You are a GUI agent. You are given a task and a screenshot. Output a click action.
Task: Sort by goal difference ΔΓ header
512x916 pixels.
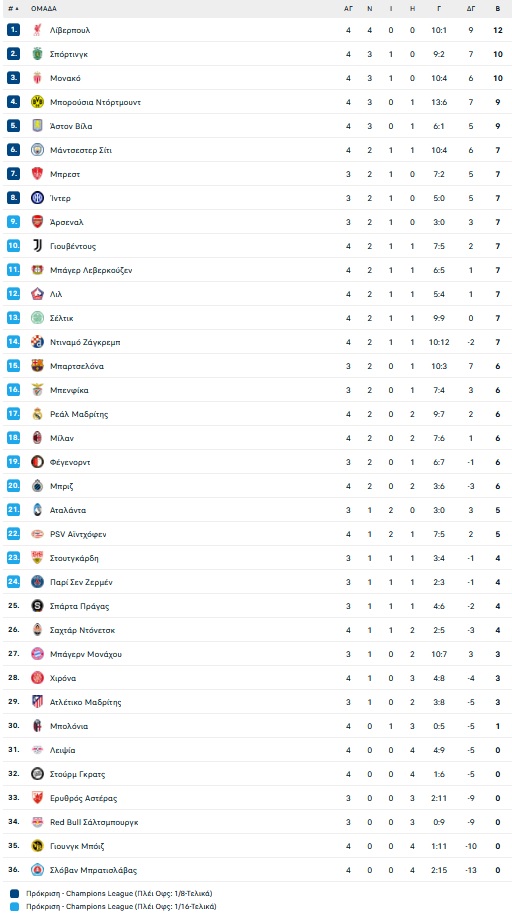point(471,9)
